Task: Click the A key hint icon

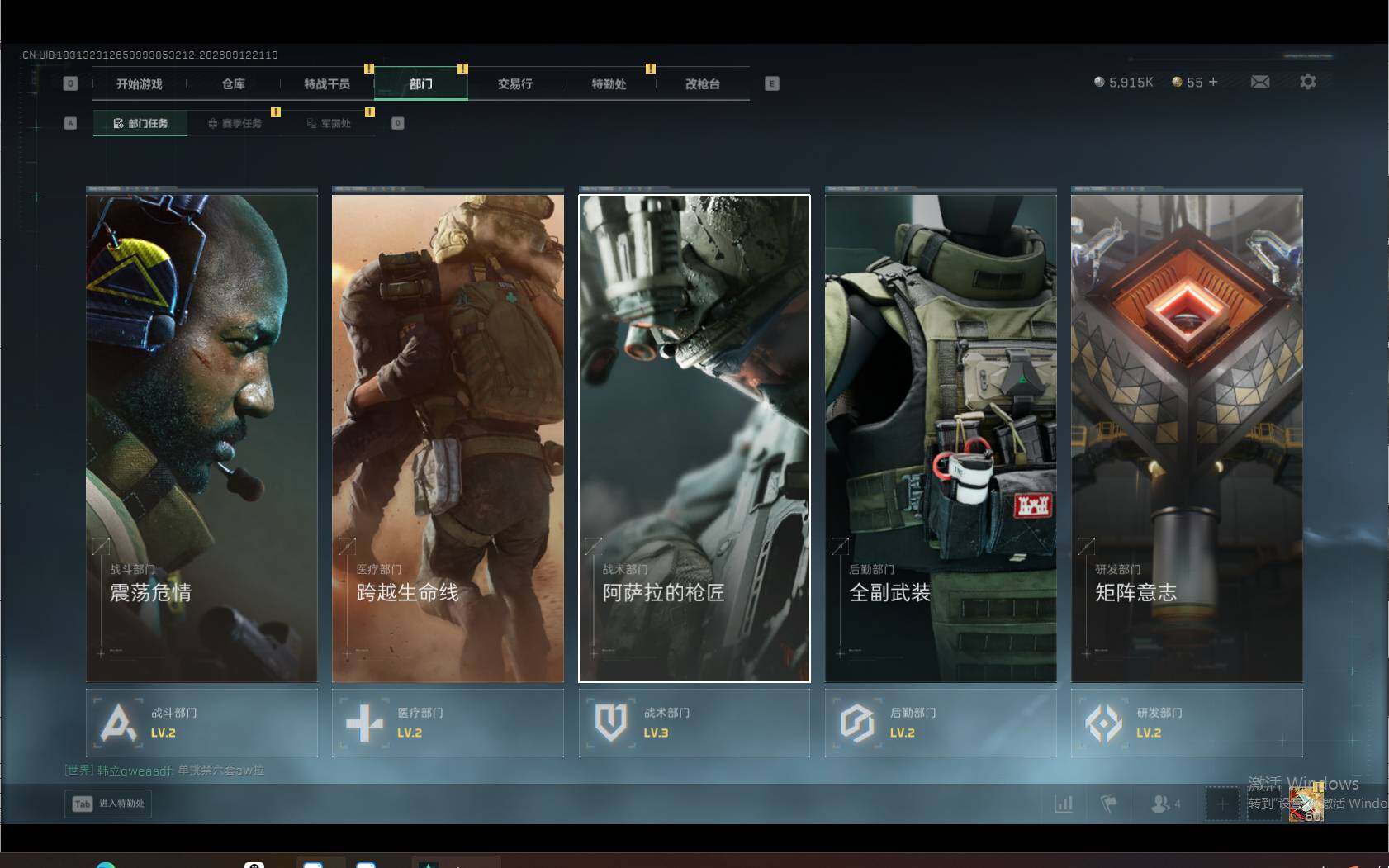Action: pos(70,123)
